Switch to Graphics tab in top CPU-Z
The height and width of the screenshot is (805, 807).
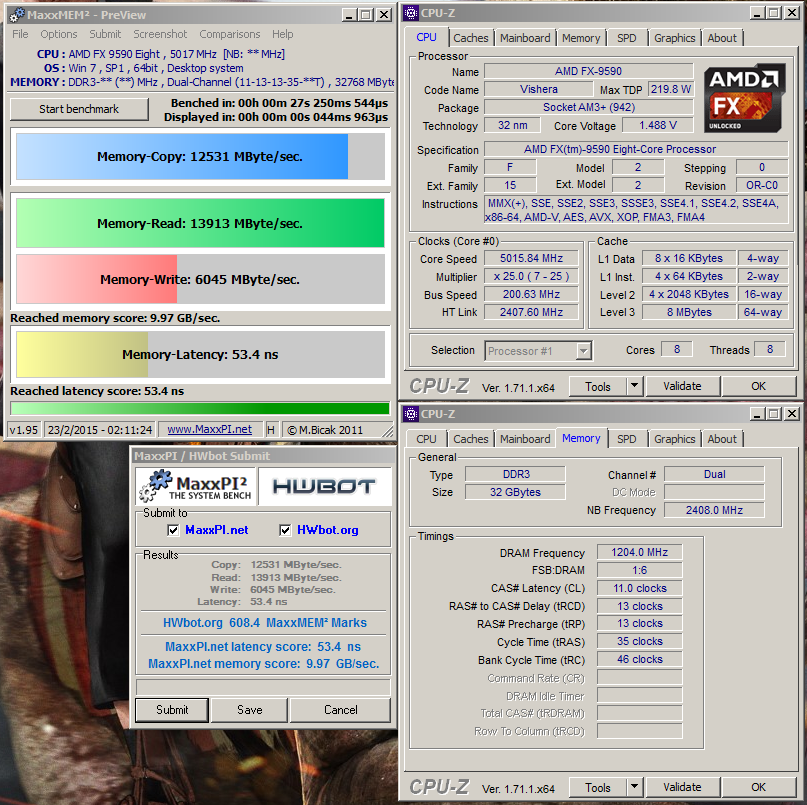674,38
